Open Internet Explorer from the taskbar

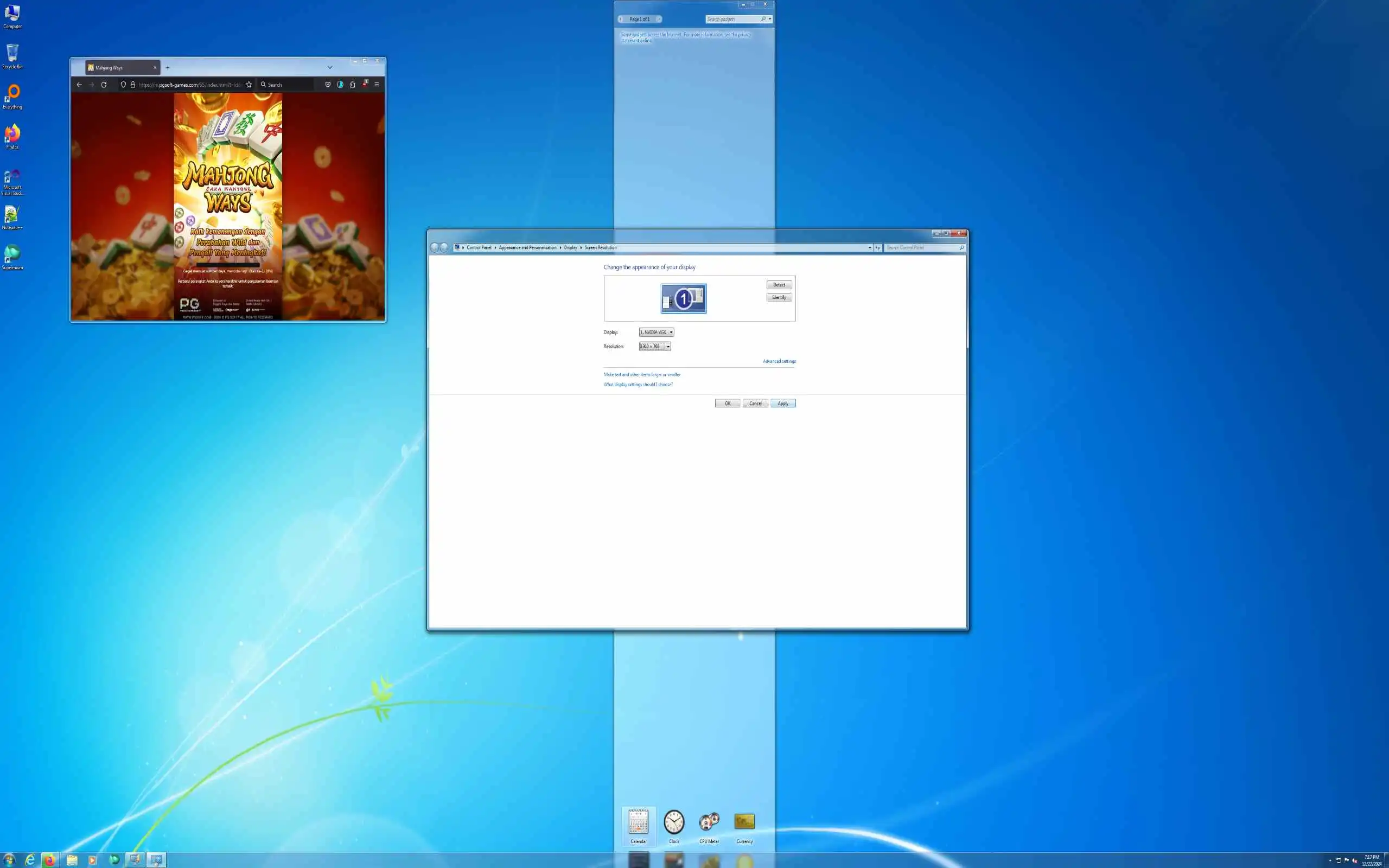30,859
